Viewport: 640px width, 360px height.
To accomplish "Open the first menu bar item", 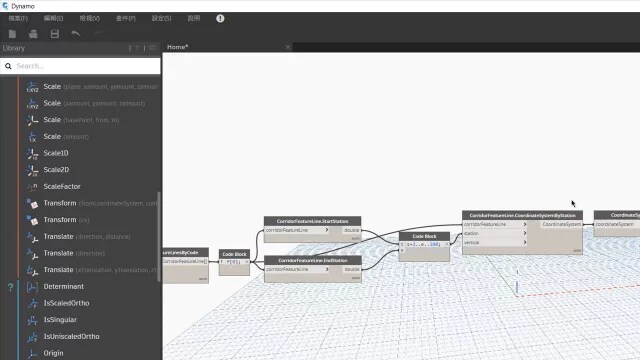I will 18,18.
